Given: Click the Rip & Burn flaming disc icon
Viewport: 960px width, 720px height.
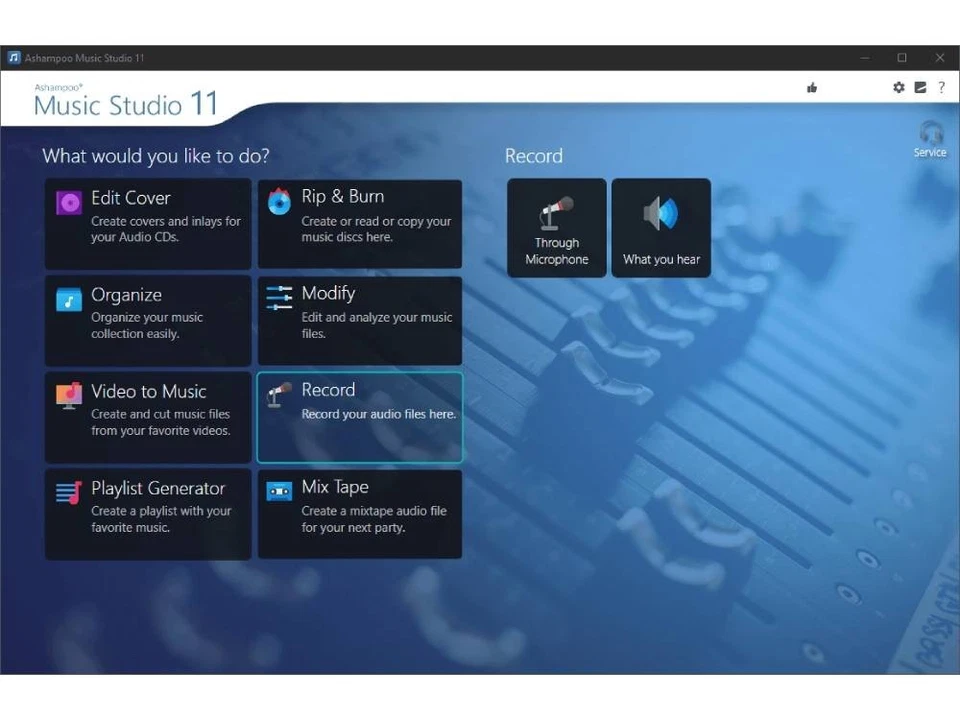Looking at the screenshot, I should pos(279,201).
